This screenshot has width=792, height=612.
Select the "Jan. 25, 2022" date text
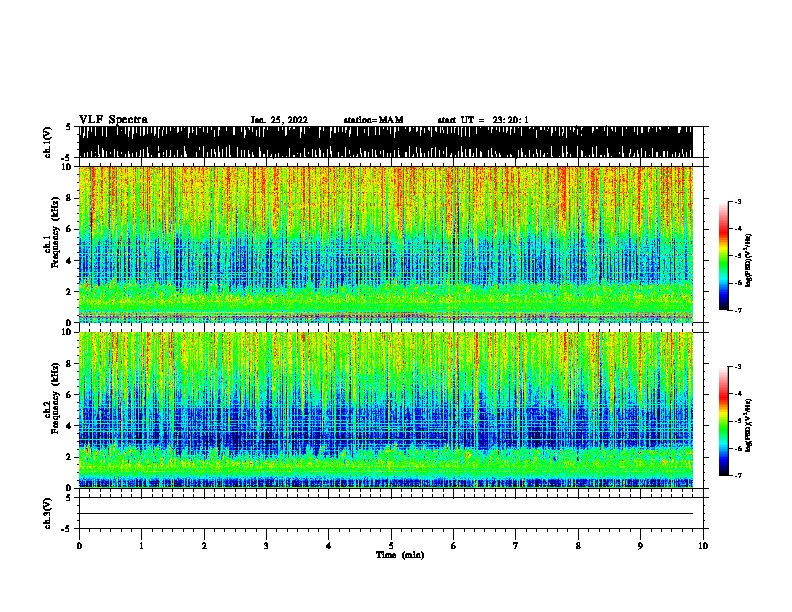point(279,120)
